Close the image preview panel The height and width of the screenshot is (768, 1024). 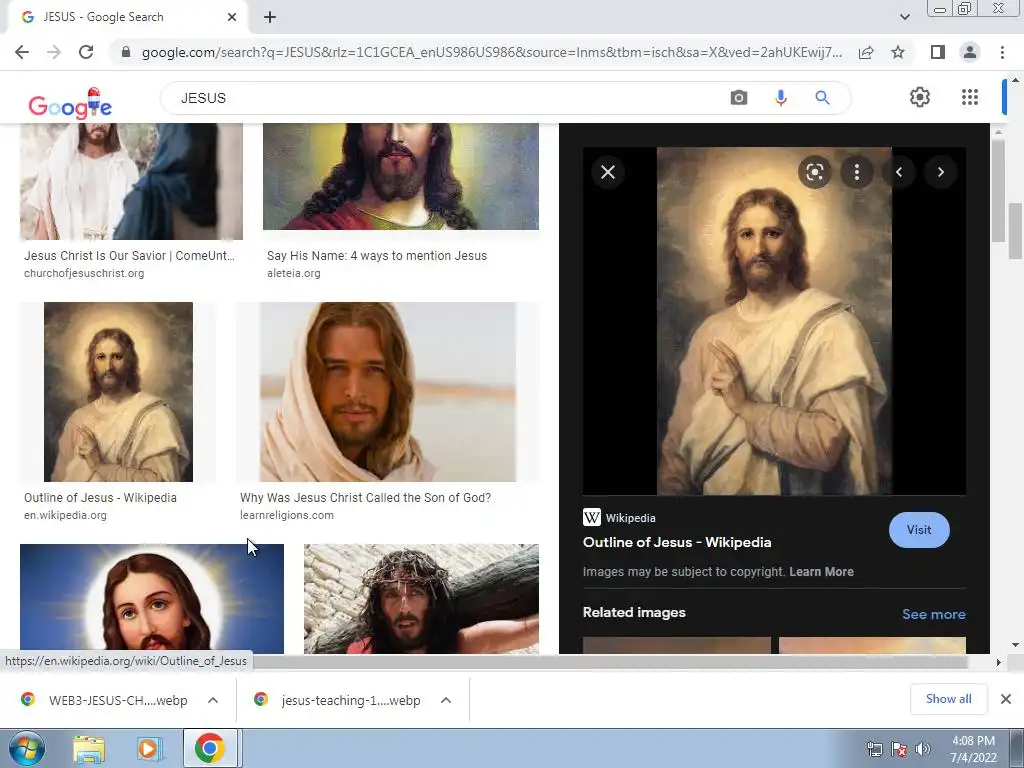tap(608, 172)
